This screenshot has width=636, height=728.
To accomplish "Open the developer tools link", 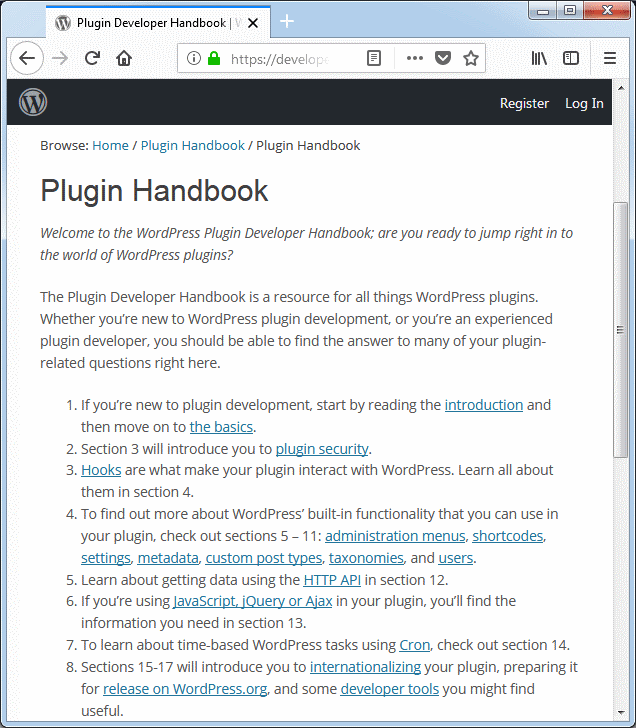I will click(389, 689).
